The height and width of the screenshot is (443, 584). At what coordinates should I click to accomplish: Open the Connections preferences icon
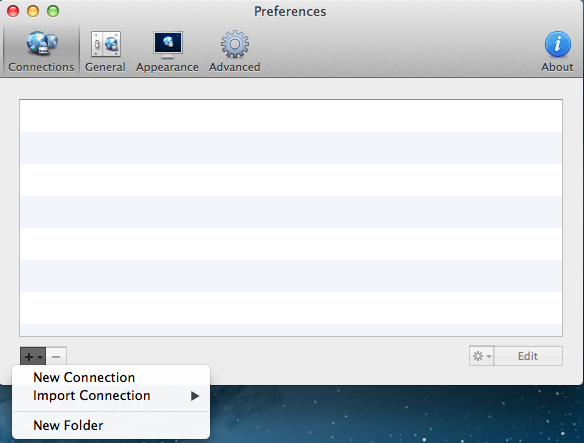coord(42,44)
